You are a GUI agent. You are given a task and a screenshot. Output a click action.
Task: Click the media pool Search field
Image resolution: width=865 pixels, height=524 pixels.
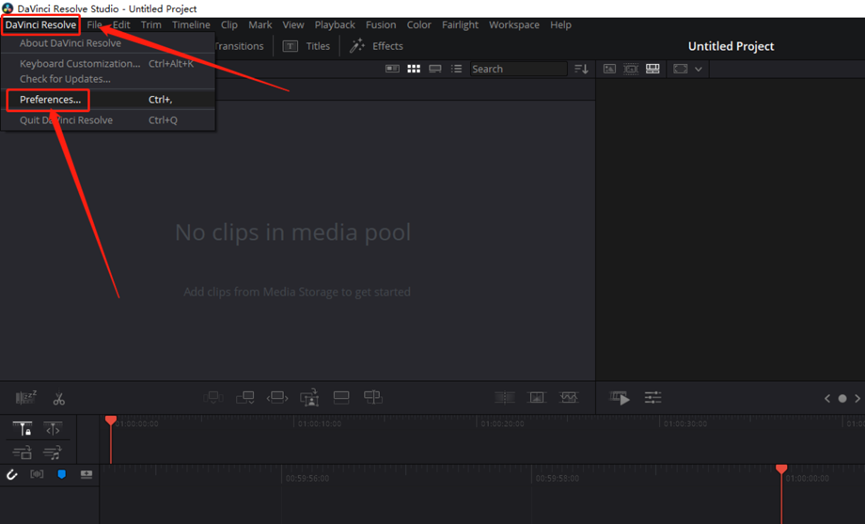pyautogui.click(x=516, y=69)
